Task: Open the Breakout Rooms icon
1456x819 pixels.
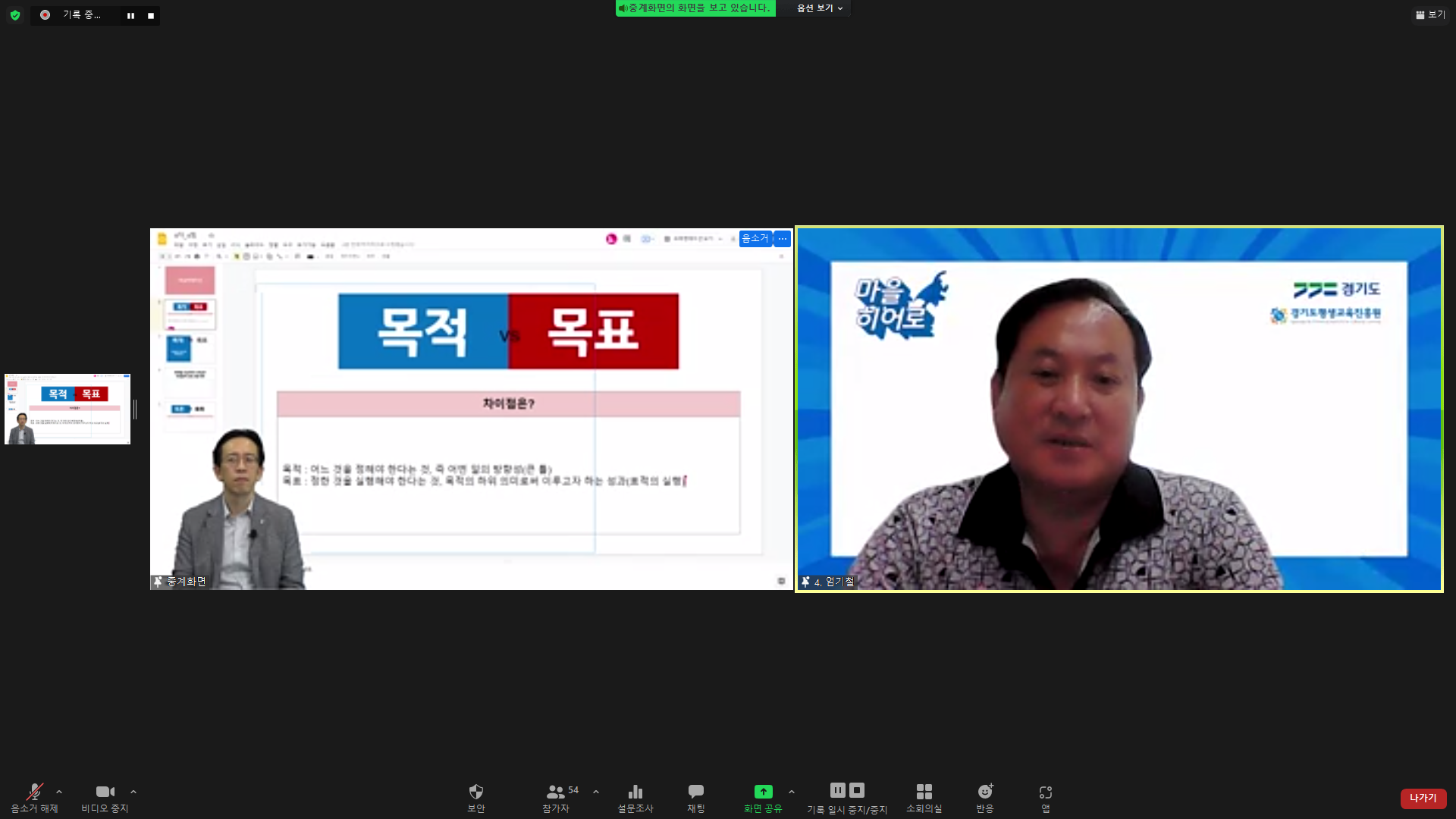Action: pyautogui.click(x=924, y=792)
